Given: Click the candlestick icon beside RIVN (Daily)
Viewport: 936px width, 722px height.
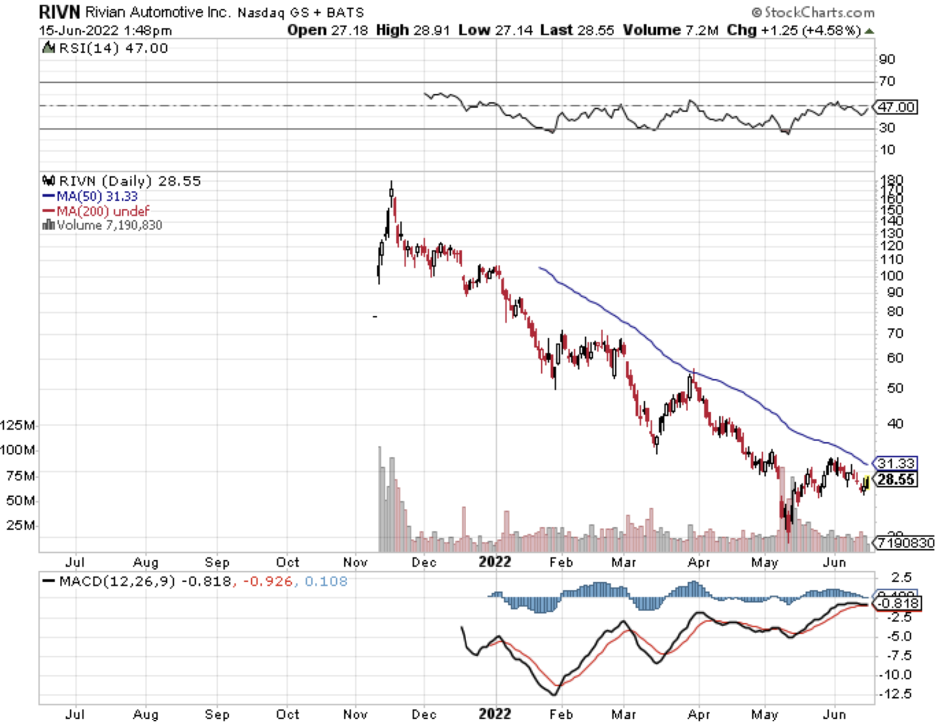Looking at the screenshot, I should tap(46, 181).
